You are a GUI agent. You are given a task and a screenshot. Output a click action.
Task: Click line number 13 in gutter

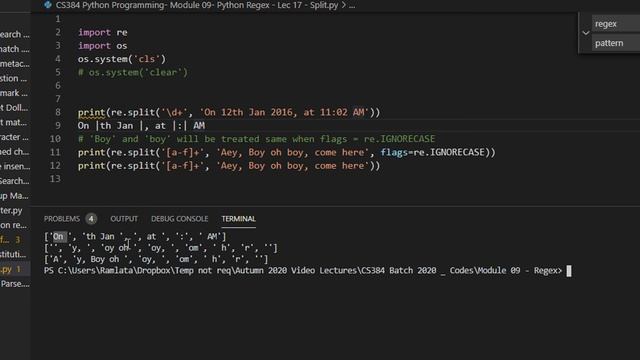point(55,179)
